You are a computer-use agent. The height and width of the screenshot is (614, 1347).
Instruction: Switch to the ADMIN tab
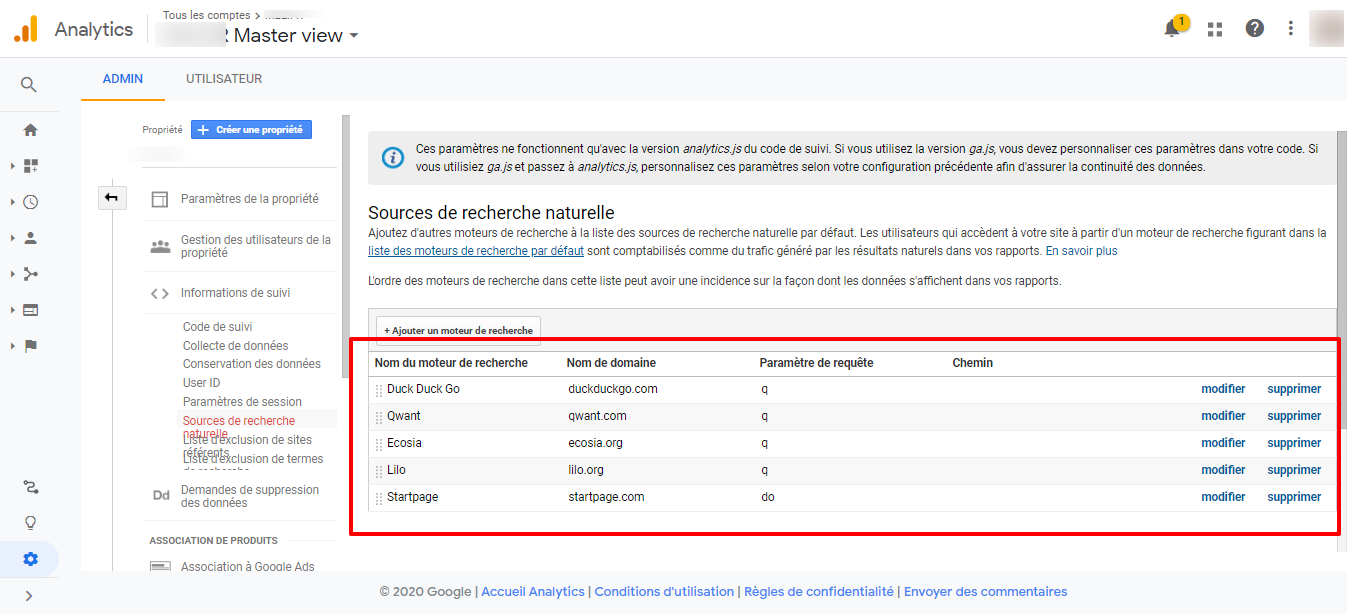[x=123, y=79]
